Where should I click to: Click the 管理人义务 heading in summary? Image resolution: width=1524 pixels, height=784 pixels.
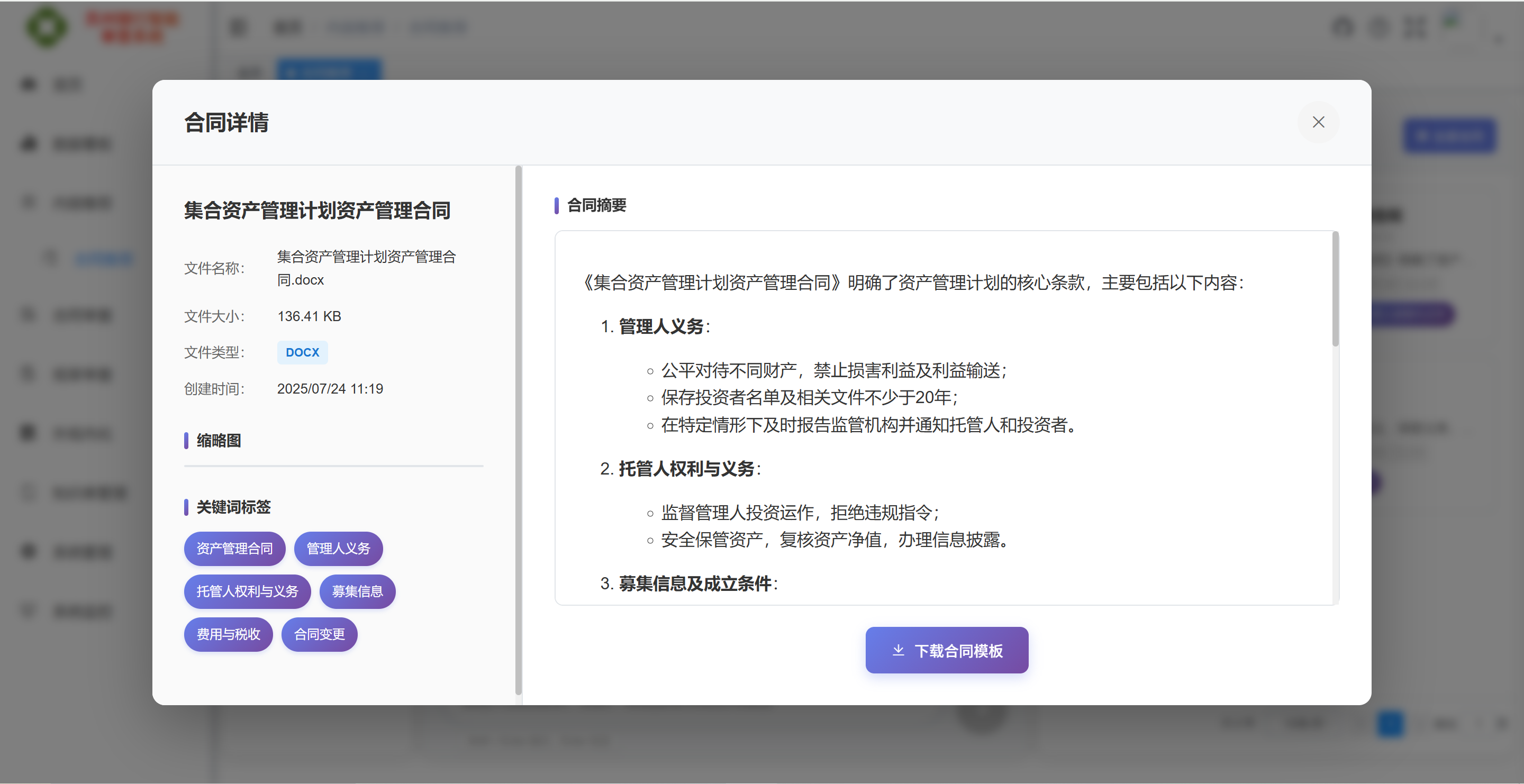pyautogui.click(x=661, y=326)
